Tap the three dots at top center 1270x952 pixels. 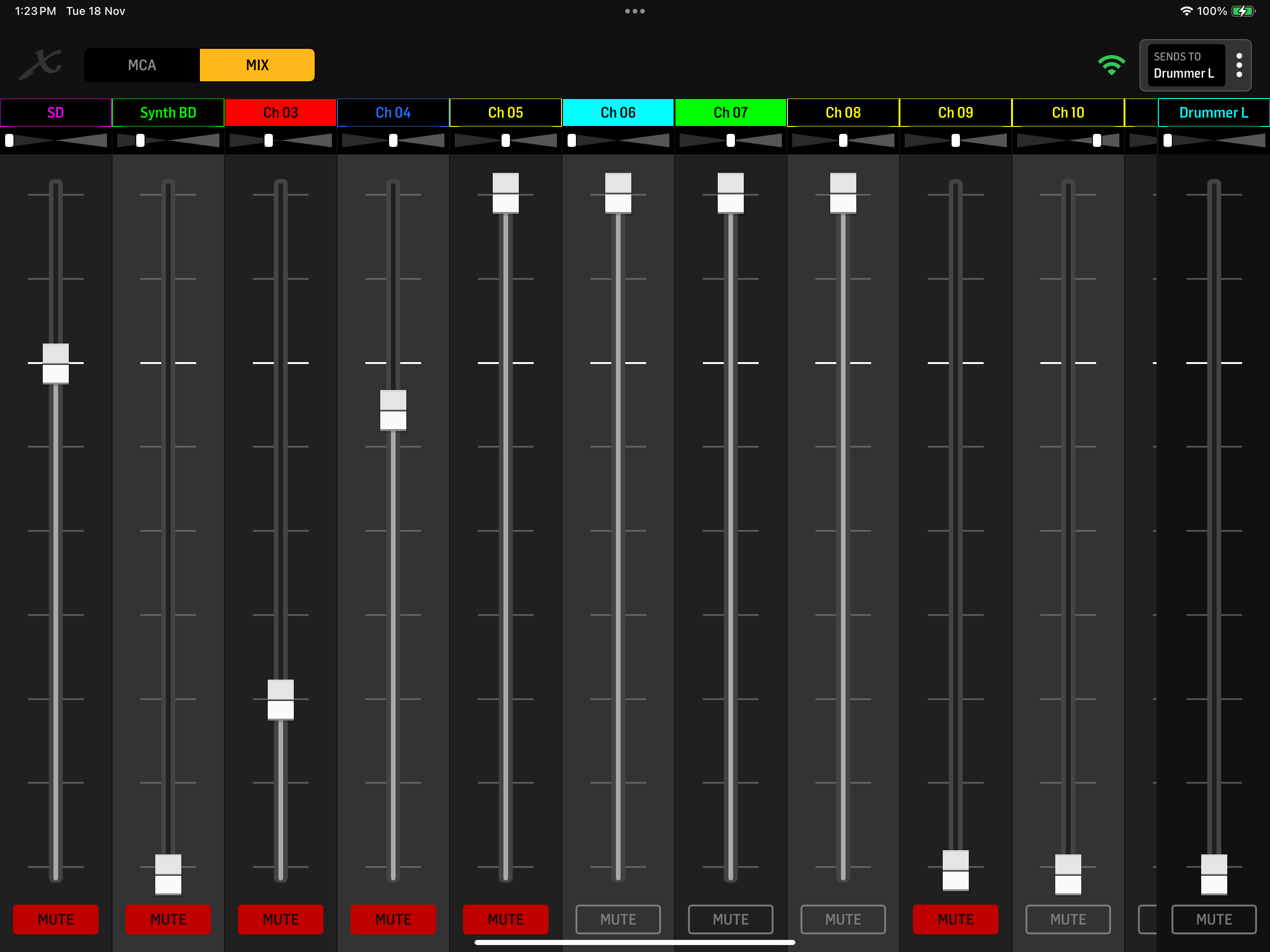coord(635,11)
